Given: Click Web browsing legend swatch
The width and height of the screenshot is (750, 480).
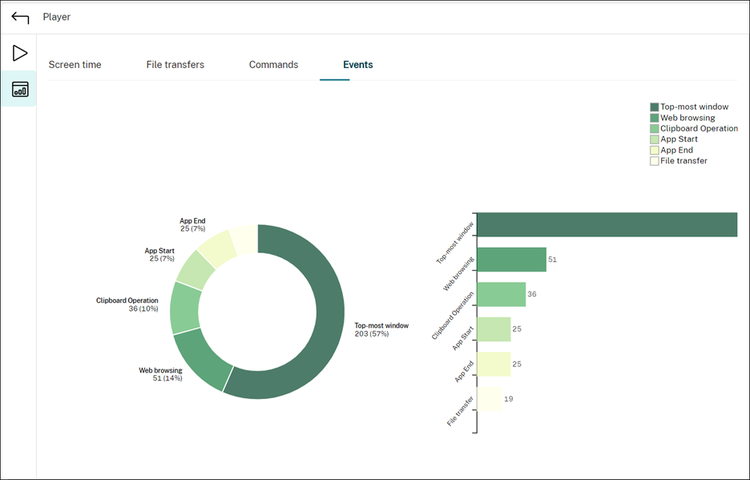Looking at the screenshot, I should pyautogui.click(x=654, y=118).
